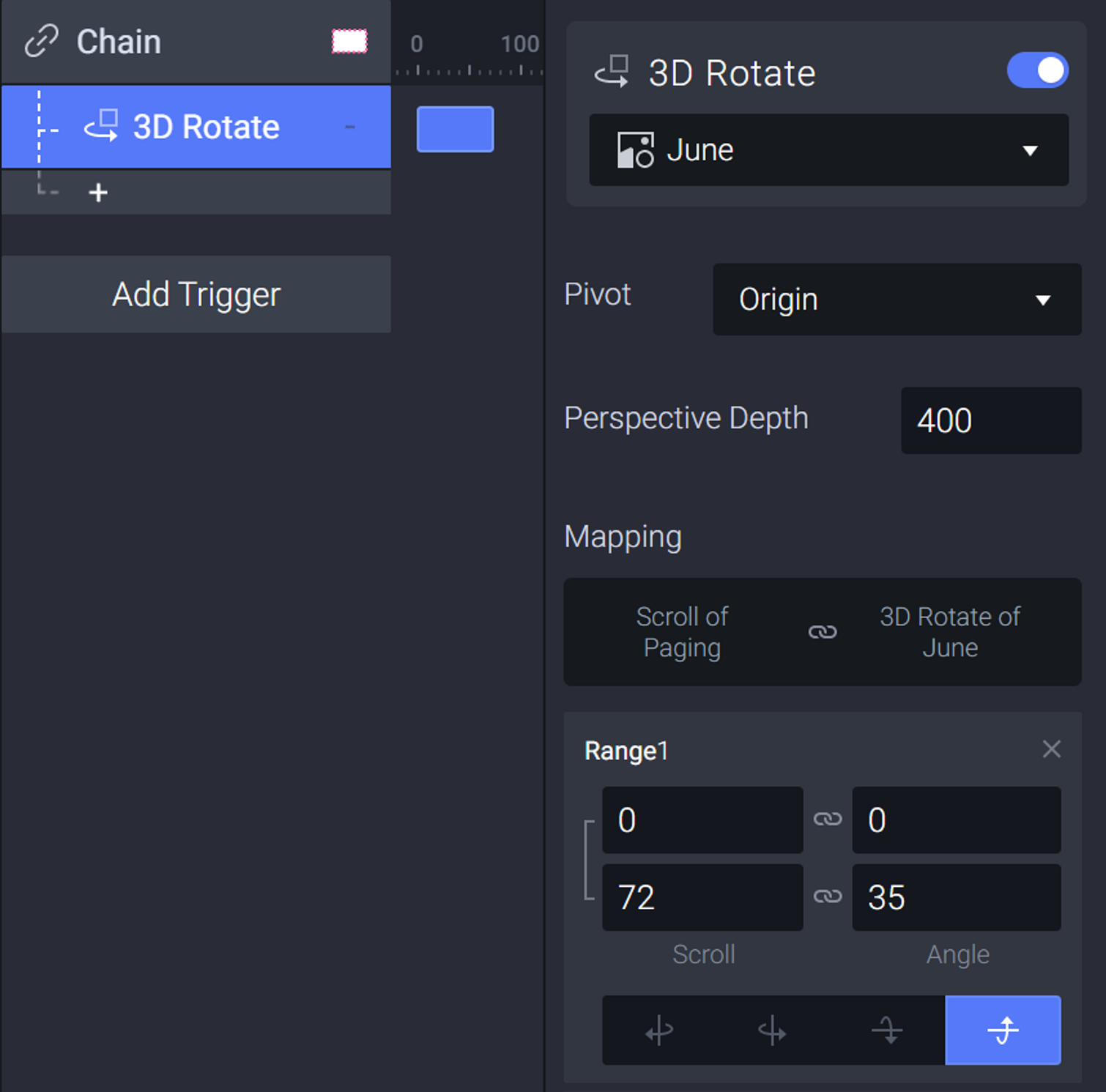Click the 3D Rotate icon in the trigger list
Viewport: 1106px width, 1092px height.
coord(101,125)
